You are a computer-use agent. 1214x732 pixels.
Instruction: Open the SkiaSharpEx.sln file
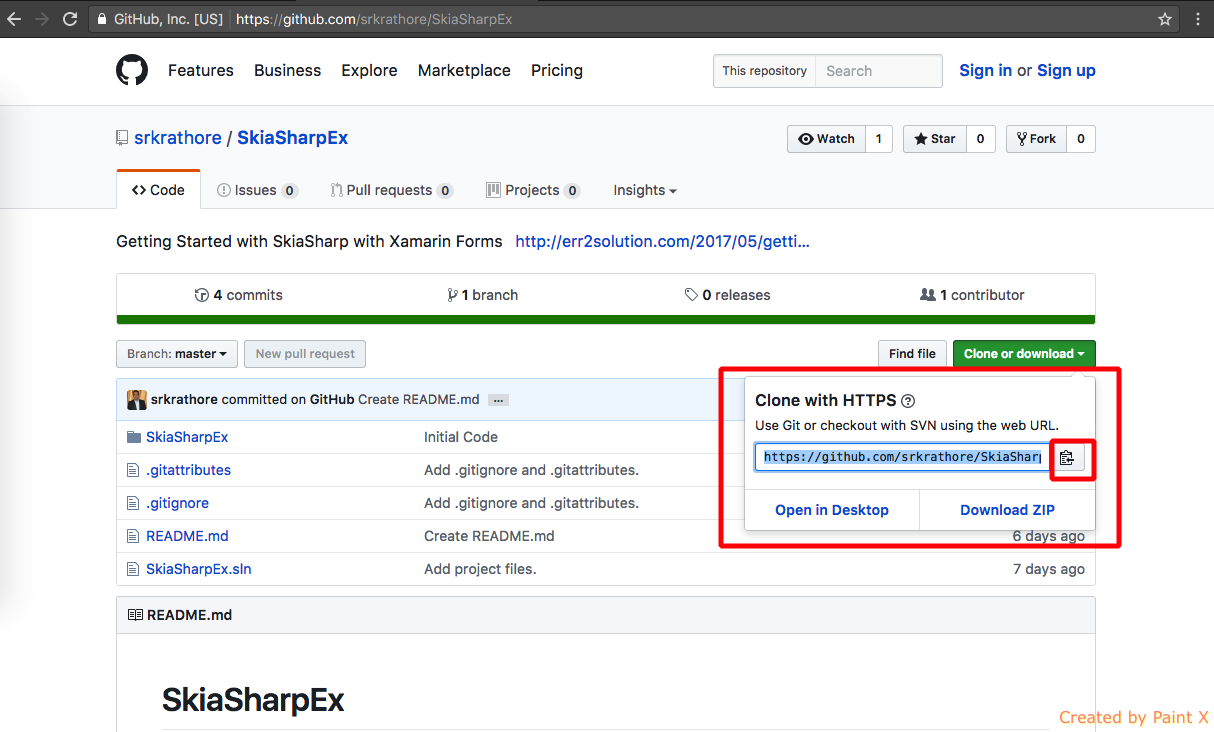[199, 569]
